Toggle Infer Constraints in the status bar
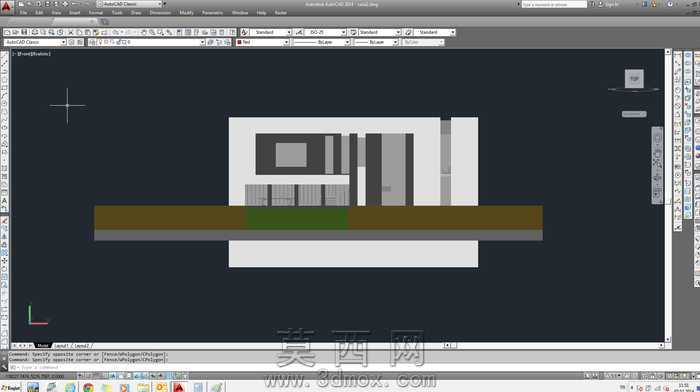 pos(80,376)
